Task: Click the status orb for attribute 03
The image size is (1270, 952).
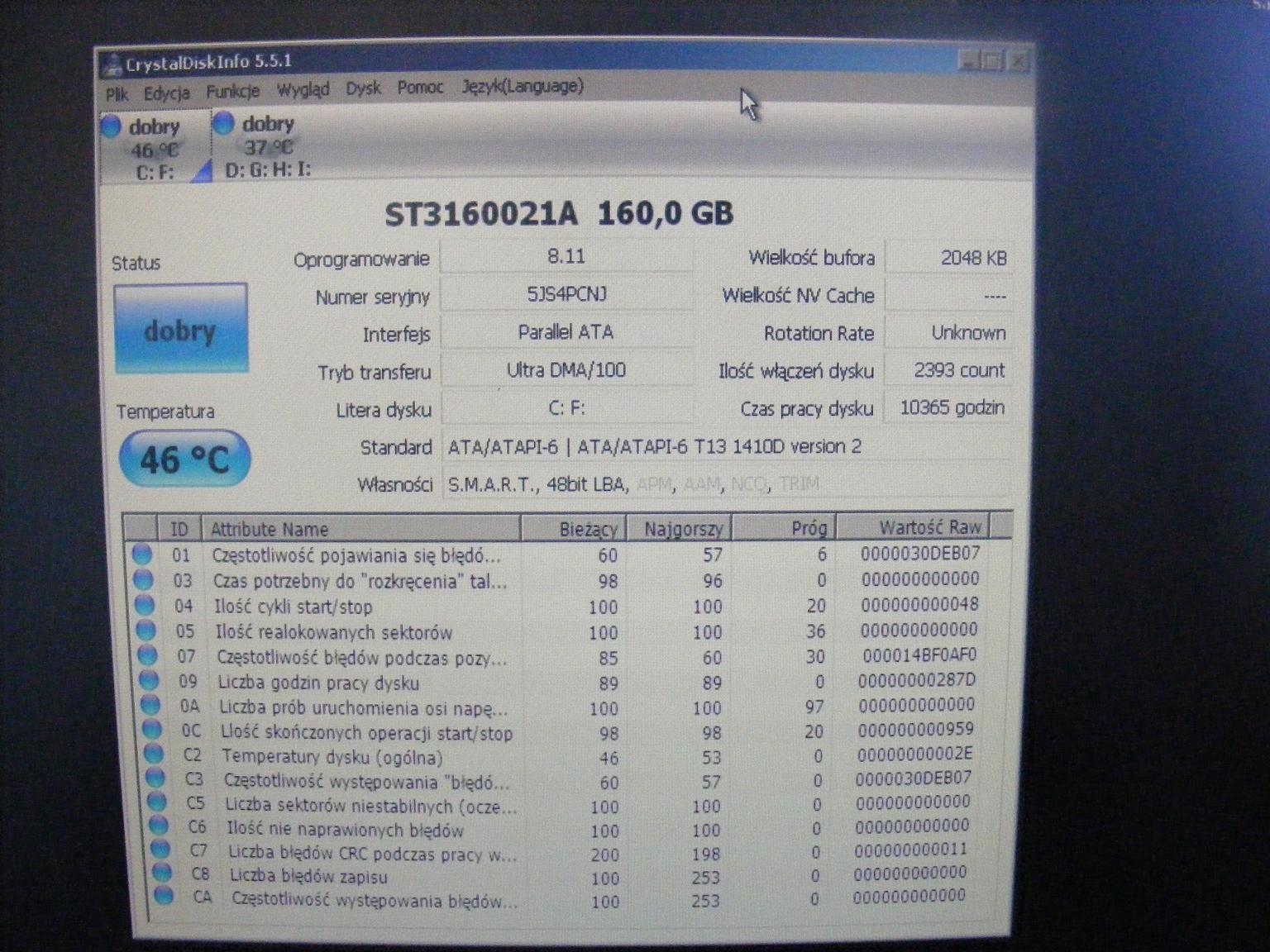Action: tap(143, 580)
